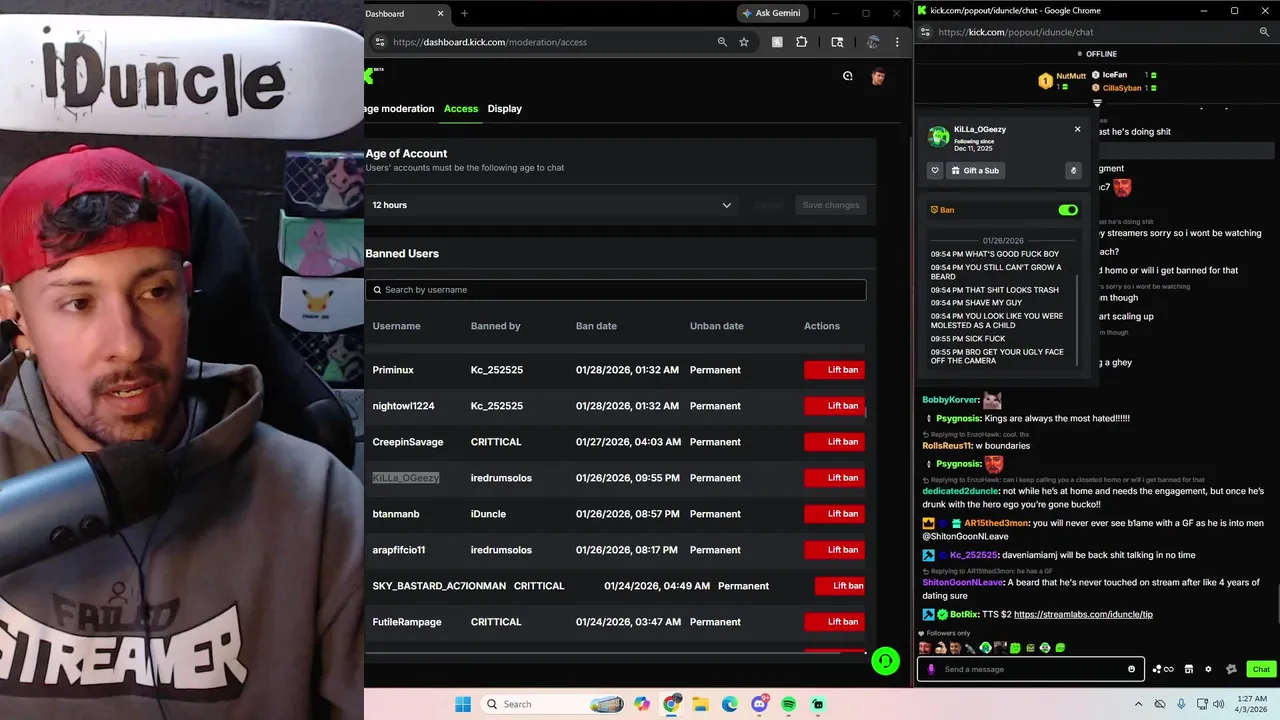The width and height of the screenshot is (1280, 720).
Task: Click the kicks infinity icon beside chat input
Action: [1163, 669]
